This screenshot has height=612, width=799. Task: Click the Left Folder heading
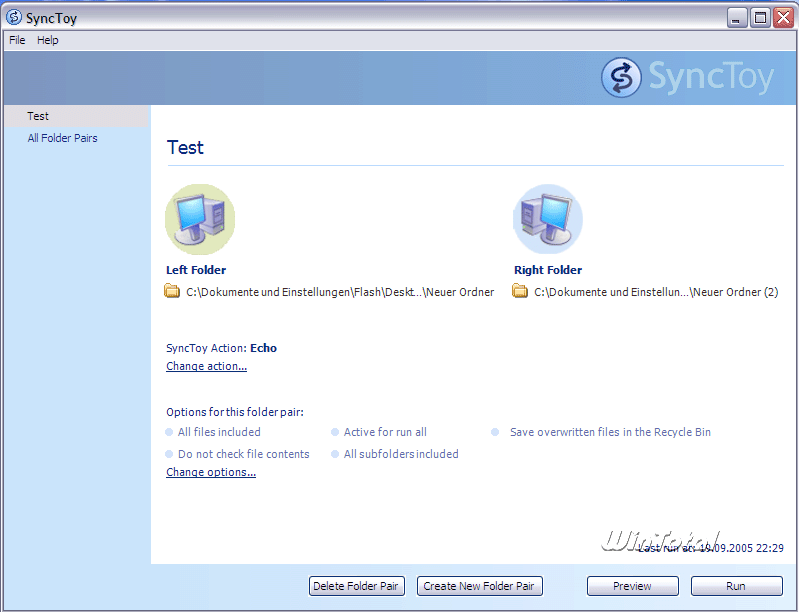coord(196,270)
